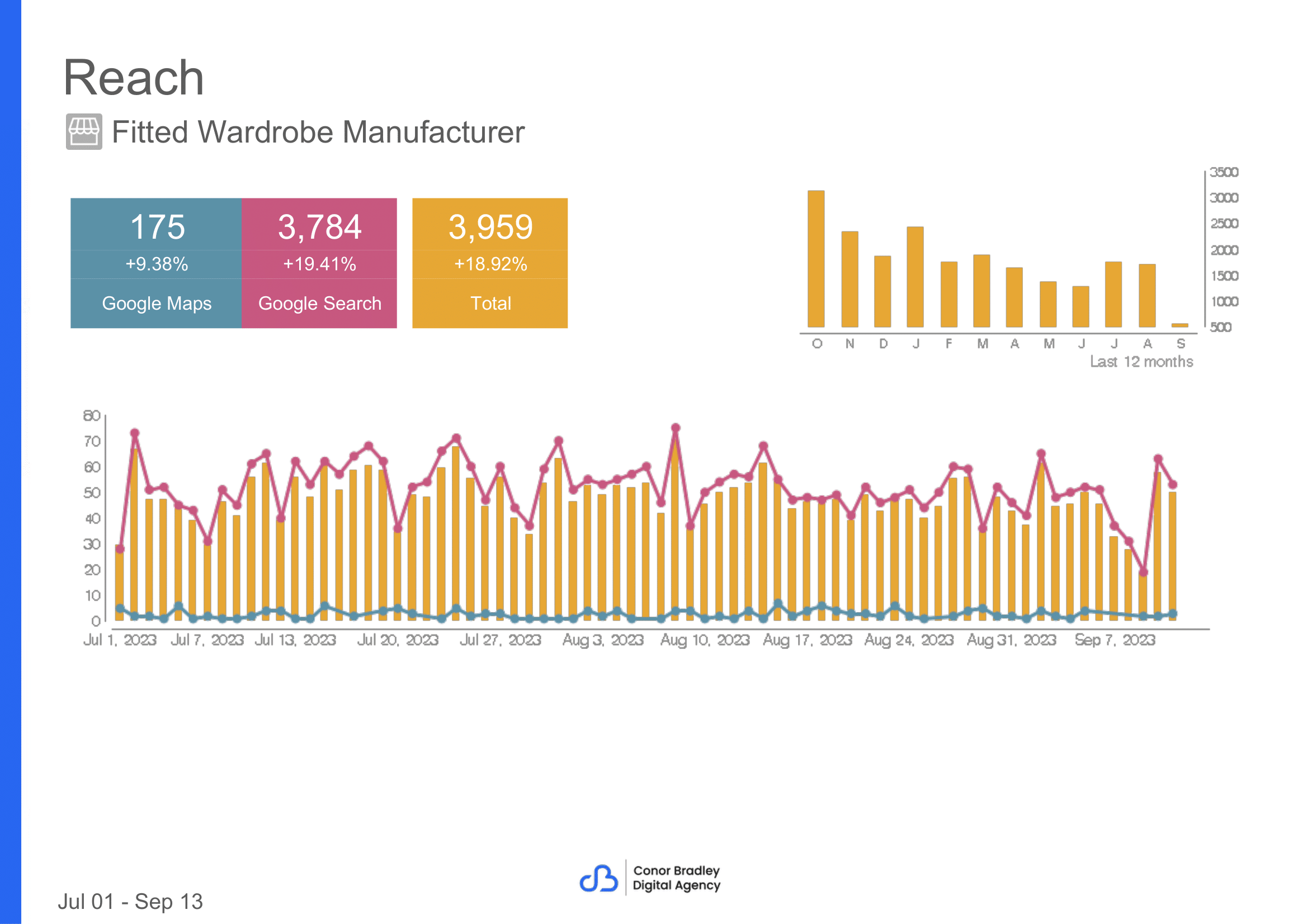Click the September bar in monthly chart
This screenshot has height=924, width=1307.
pos(1180,325)
